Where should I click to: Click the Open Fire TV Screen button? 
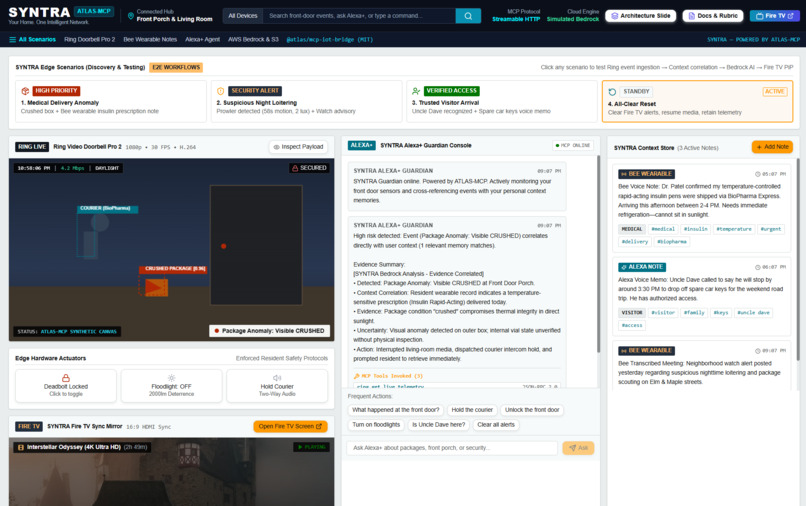click(x=290, y=426)
